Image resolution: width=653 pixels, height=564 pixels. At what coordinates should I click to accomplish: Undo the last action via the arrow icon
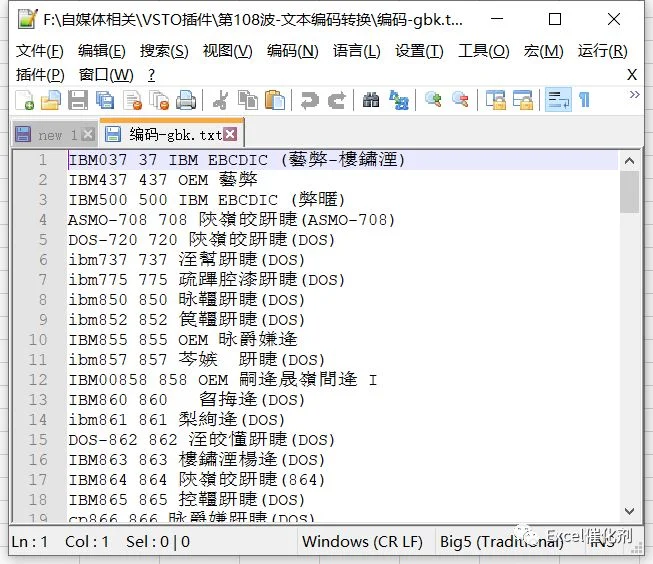309,100
